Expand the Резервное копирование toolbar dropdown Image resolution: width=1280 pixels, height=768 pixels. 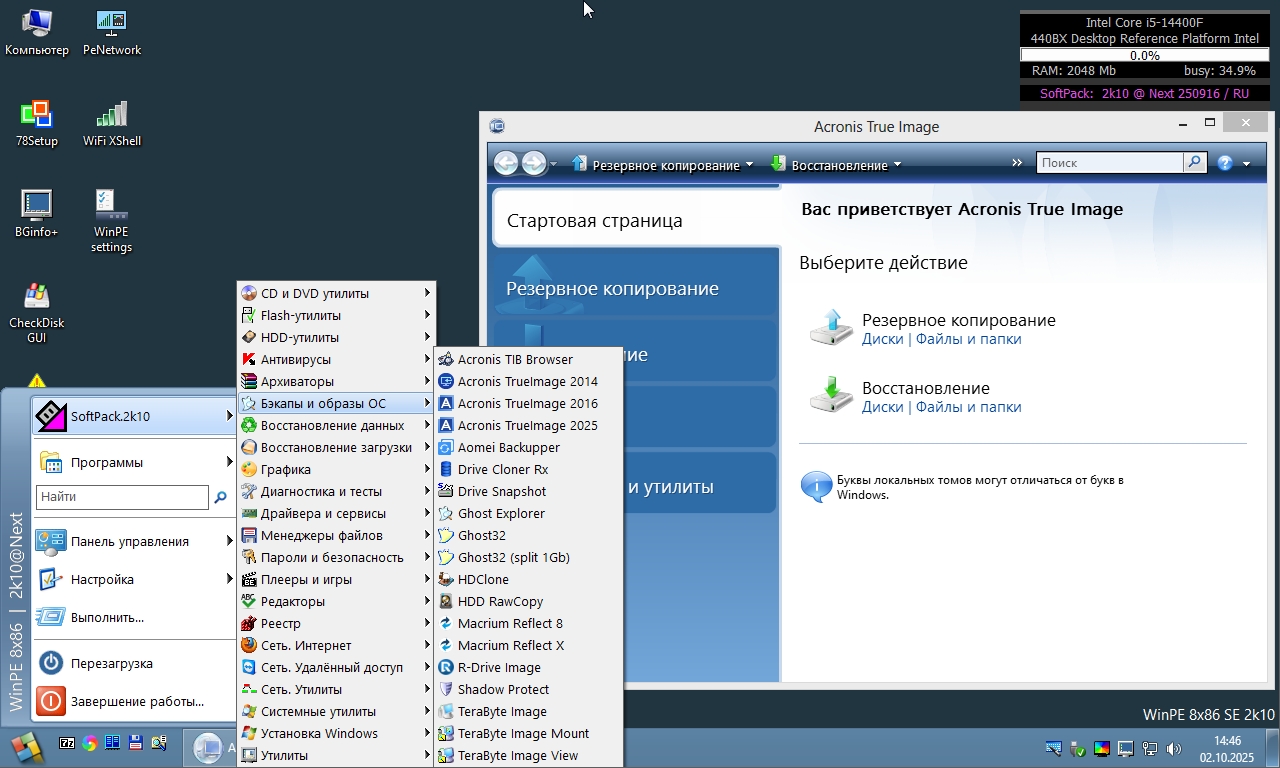(749, 165)
